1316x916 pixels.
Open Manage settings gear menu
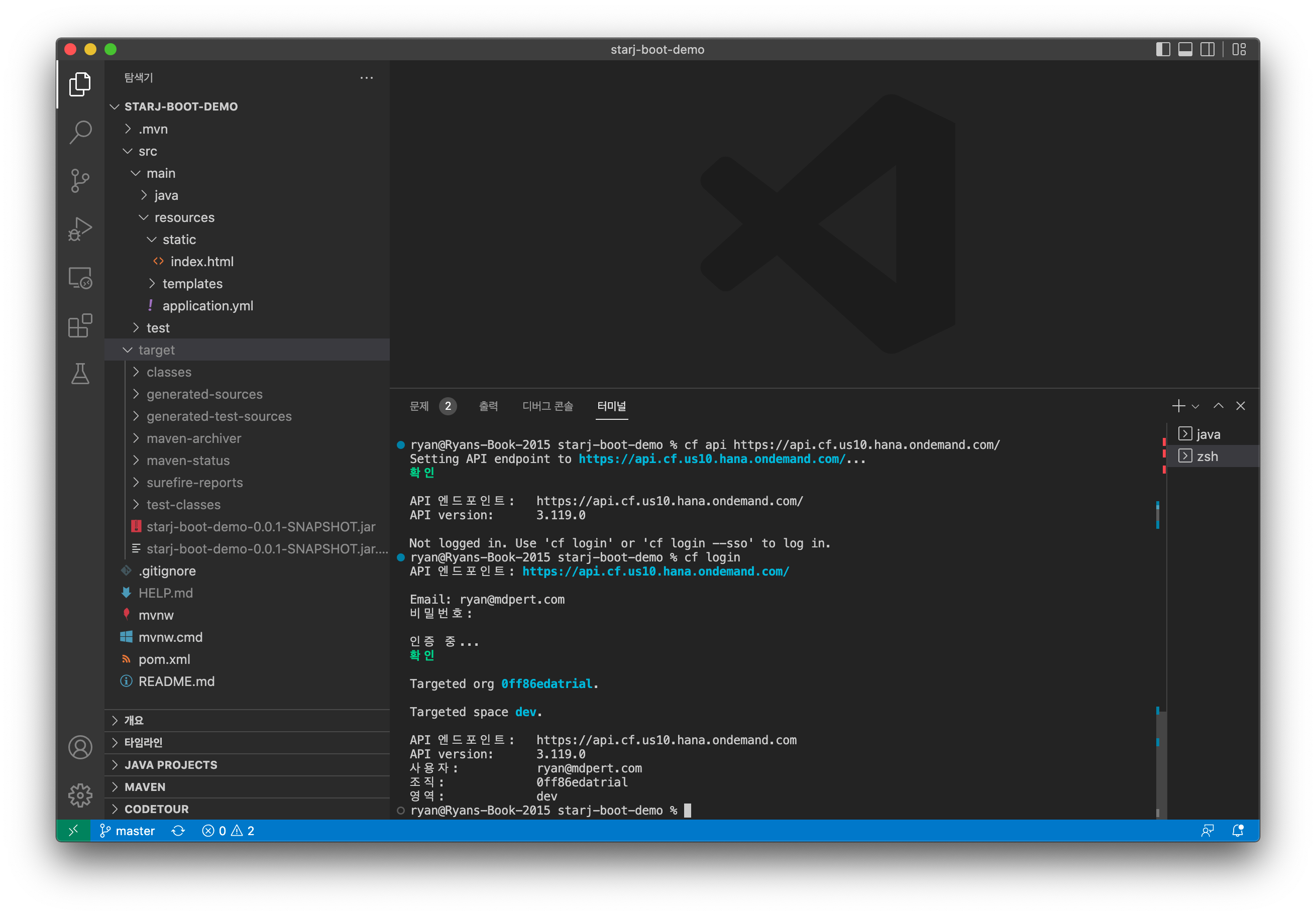pos(80,795)
